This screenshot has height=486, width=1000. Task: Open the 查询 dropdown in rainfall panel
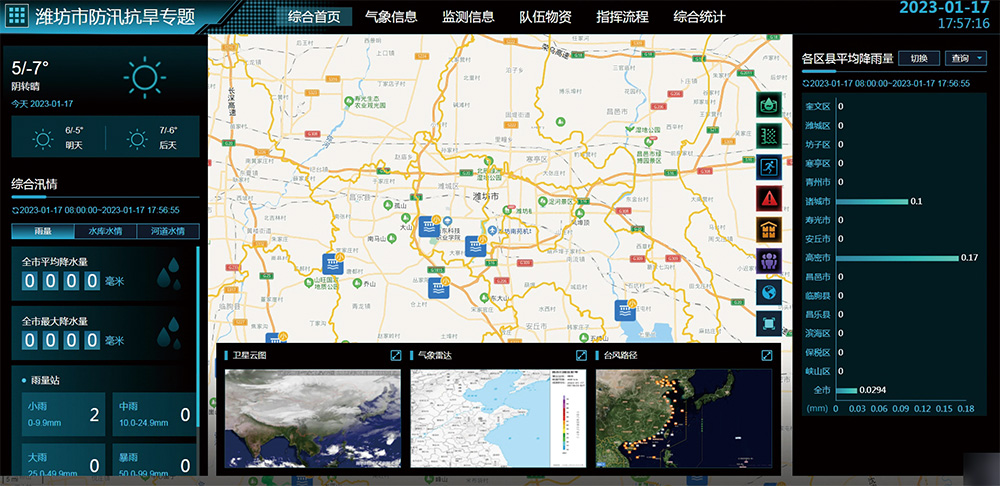[966, 58]
